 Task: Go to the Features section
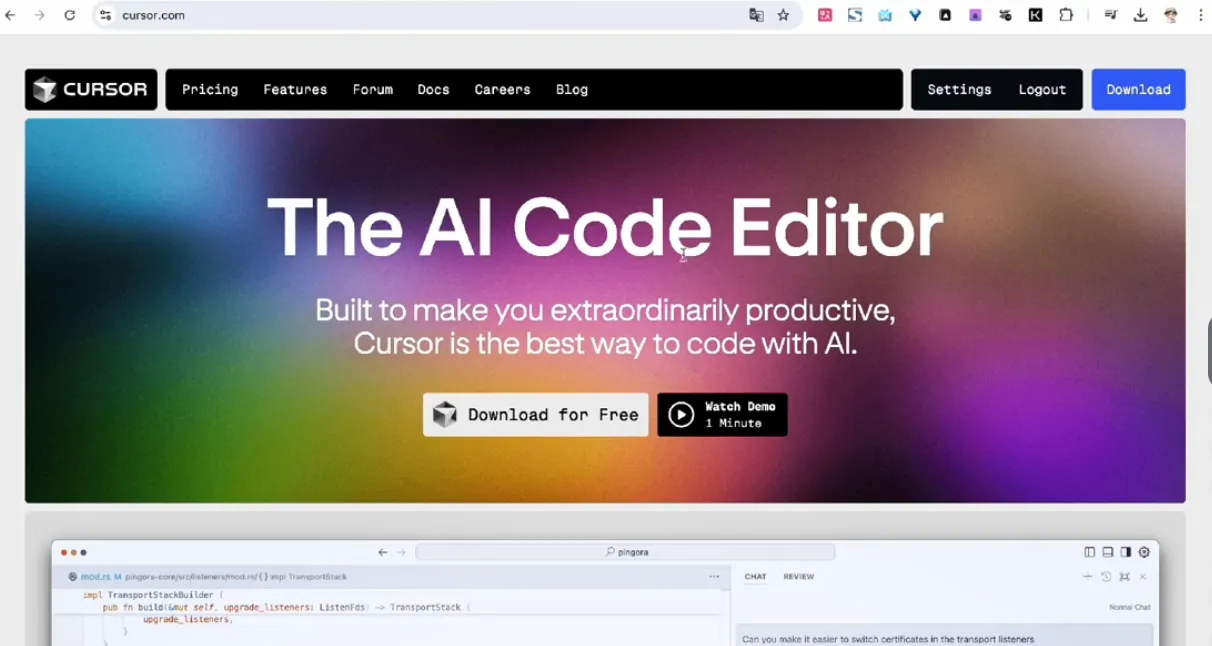pyautogui.click(x=295, y=90)
